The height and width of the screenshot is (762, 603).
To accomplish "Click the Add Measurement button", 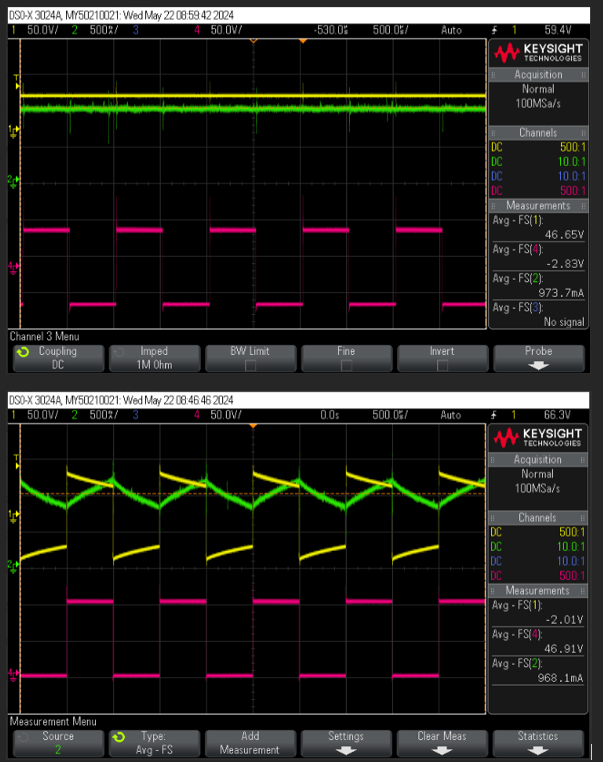I will (x=250, y=743).
